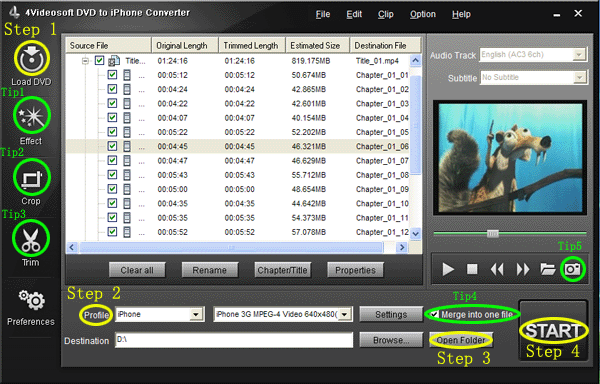The height and width of the screenshot is (384, 600).
Task: Open the iPhone 3G MPEG-4 Video format dropdown
Action: (x=345, y=314)
